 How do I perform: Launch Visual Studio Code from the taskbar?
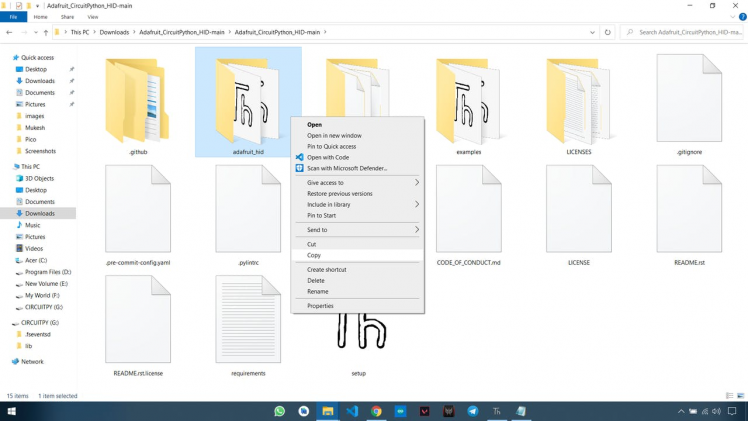pos(352,411)
